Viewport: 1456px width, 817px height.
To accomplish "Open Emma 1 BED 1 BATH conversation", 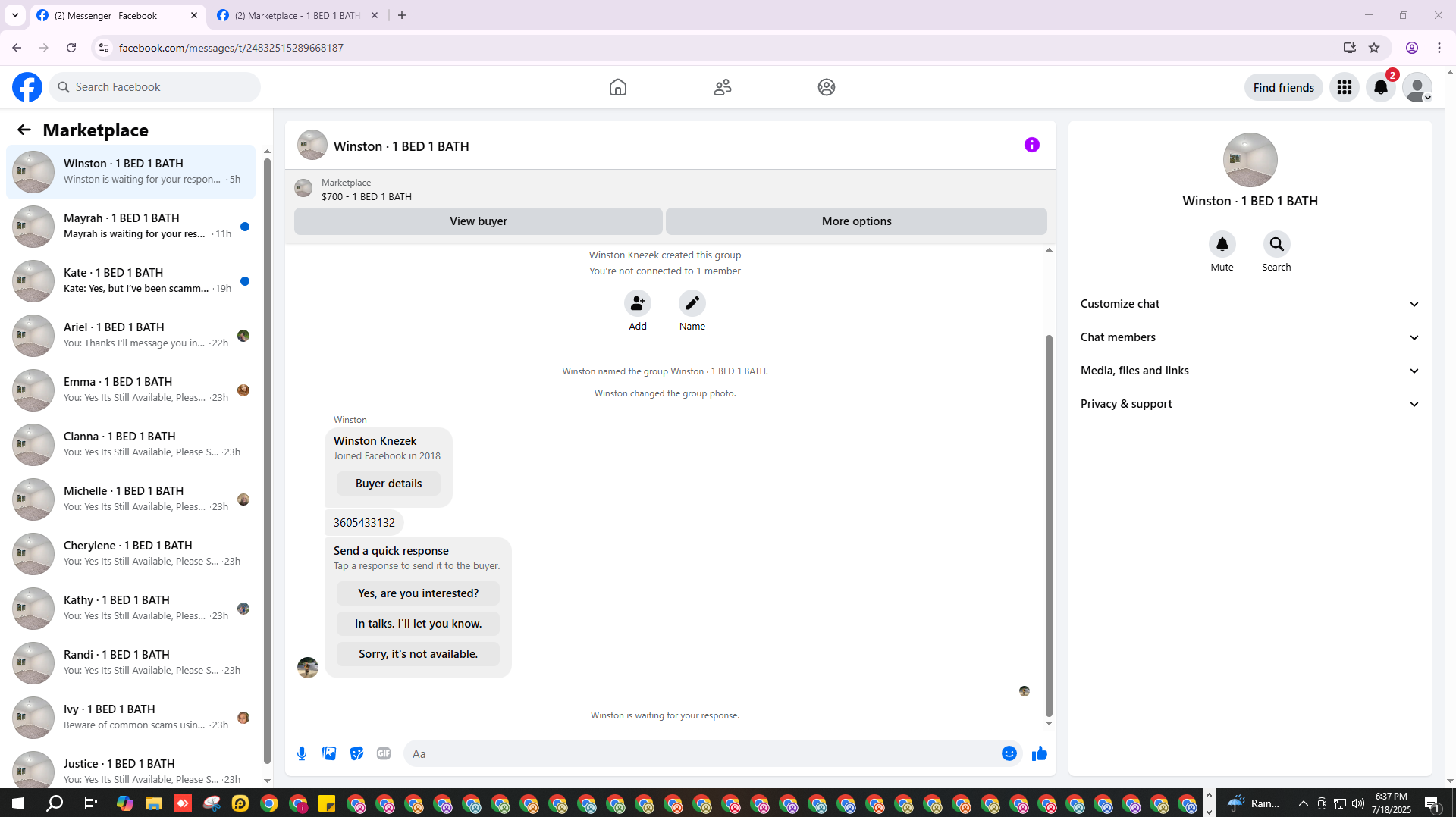I will [130, 390].
